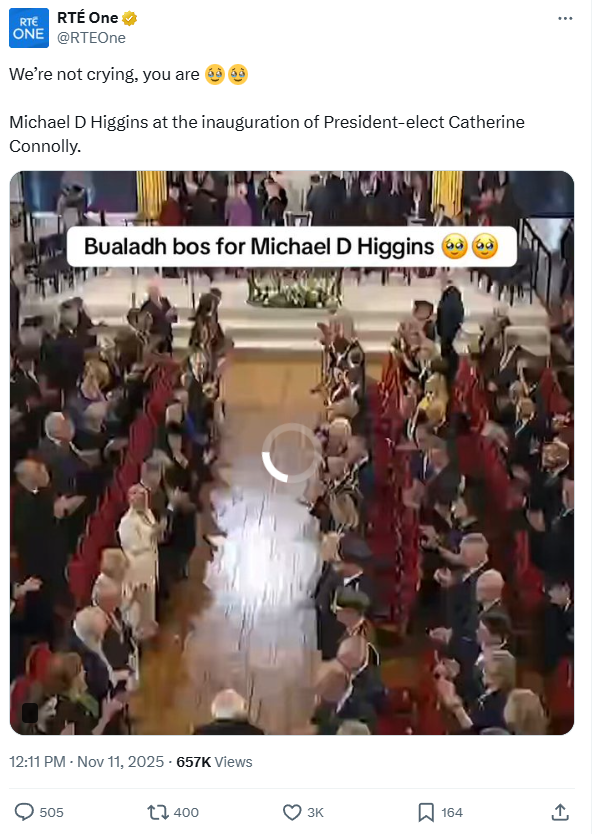Viewport: 593px width, 834px height.
Task: Click the 164 bookmarks count
Action: click(x=452, y=813)
